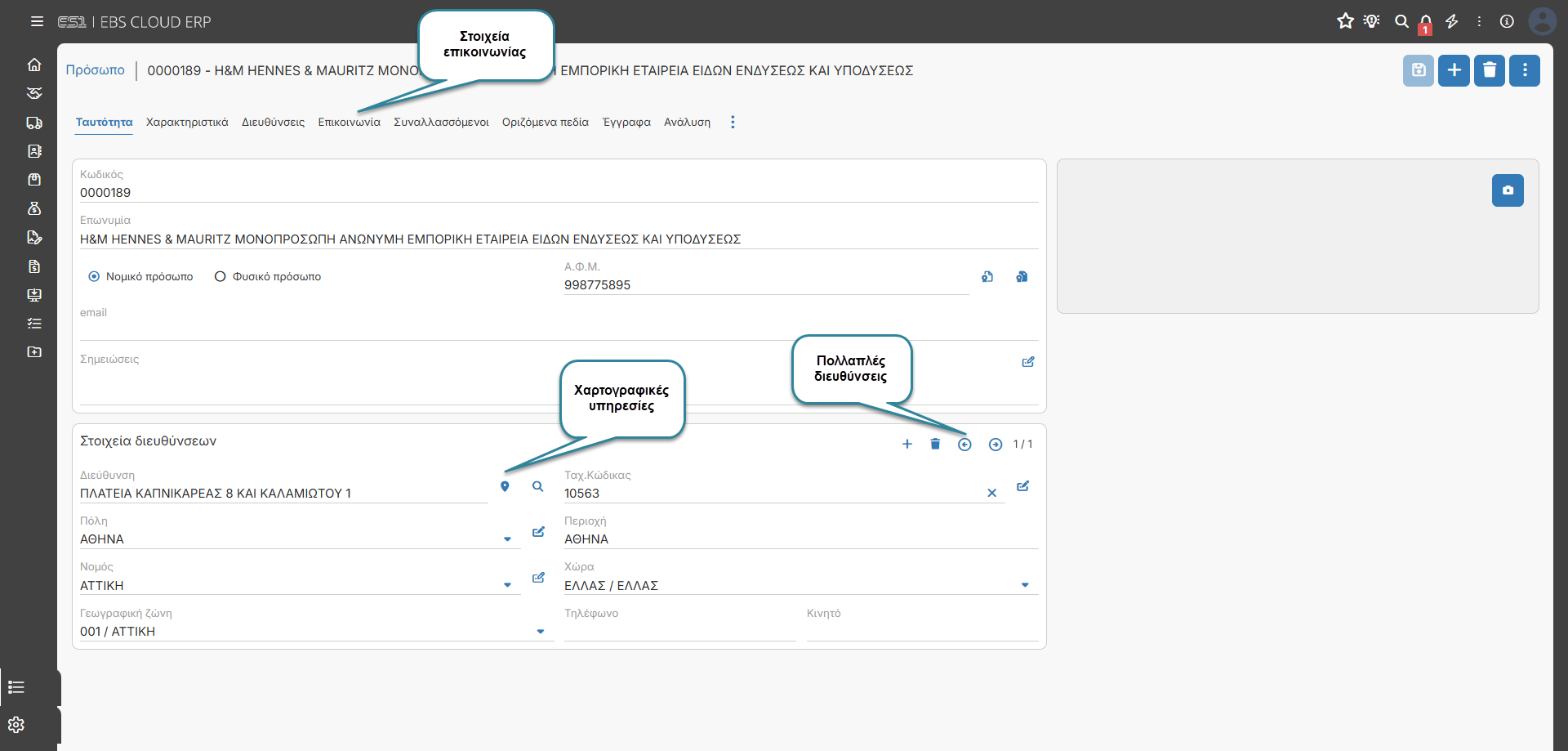Image resolution: width=1568 pixels, height=751 pixels.
Task: Select Νομικό πρόσωπο radio option
Action: 94,277
